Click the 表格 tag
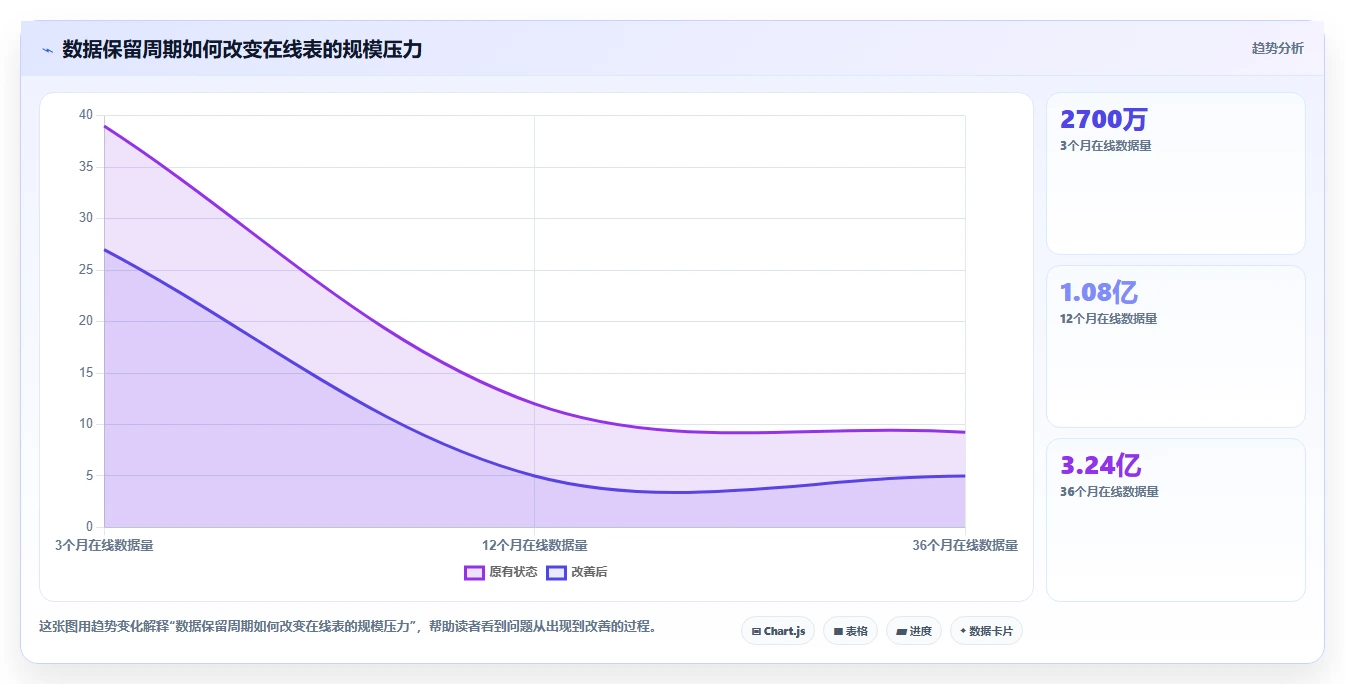Screen dimensions: 1345x684 click(x=851, y=631)
